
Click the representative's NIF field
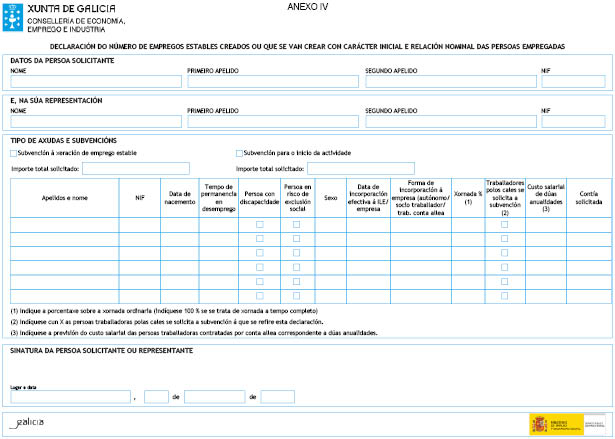pyautogui.click(x=573, y=121)
